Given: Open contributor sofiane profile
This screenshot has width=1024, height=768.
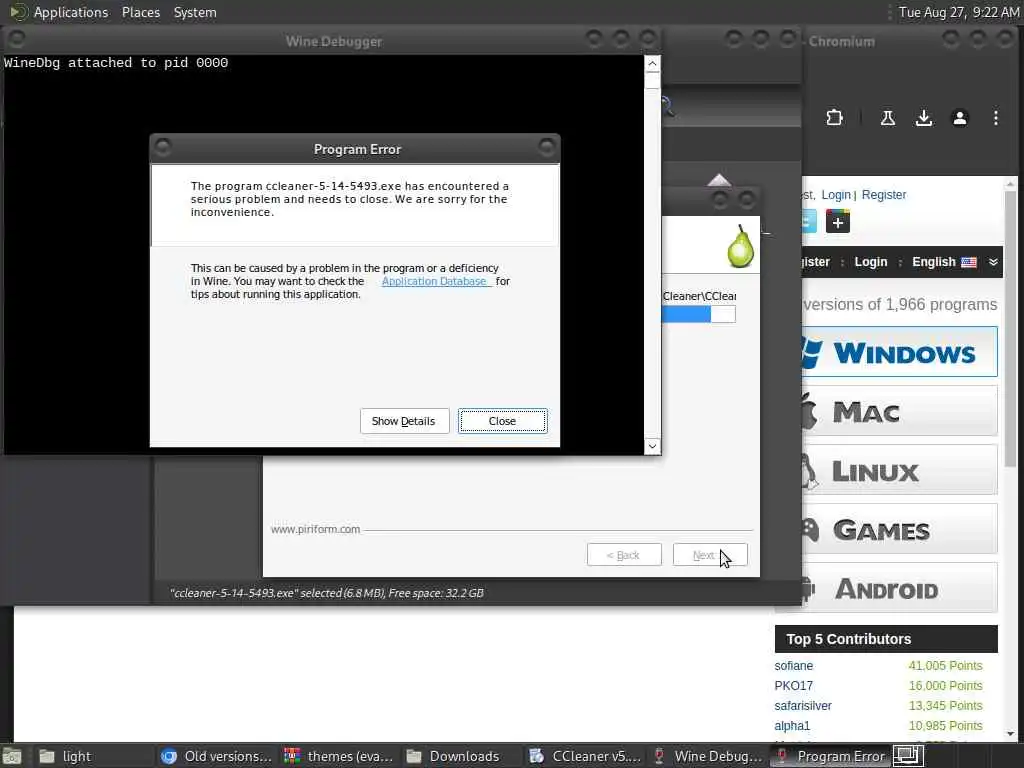Looking at the screenshot, I should point(793,665).
